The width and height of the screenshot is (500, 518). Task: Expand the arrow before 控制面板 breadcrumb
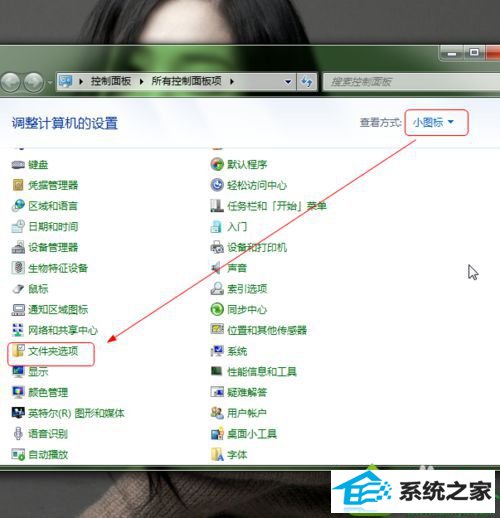coord(81,81)
